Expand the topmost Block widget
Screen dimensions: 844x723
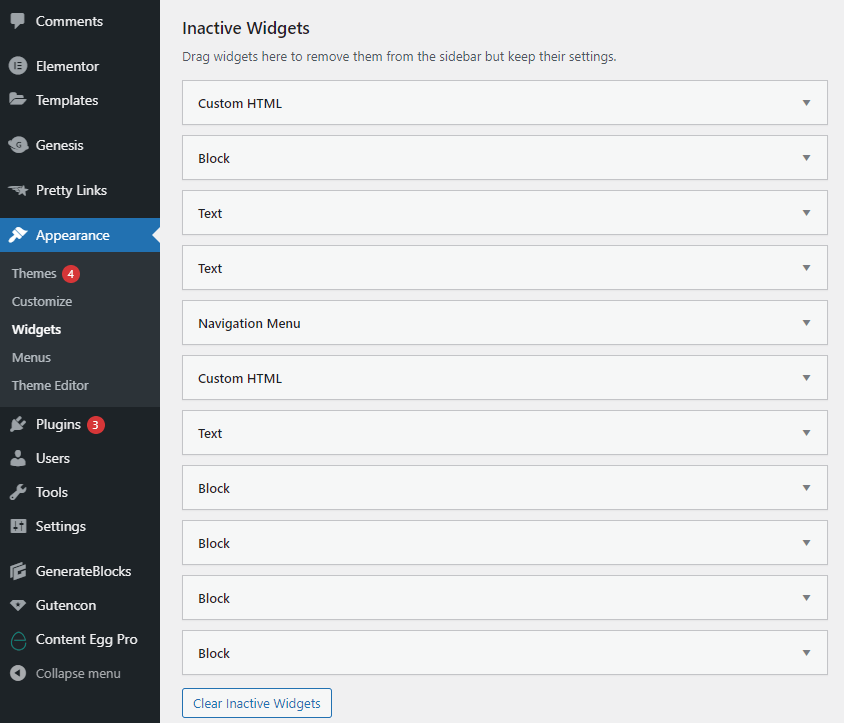(807, 157)
